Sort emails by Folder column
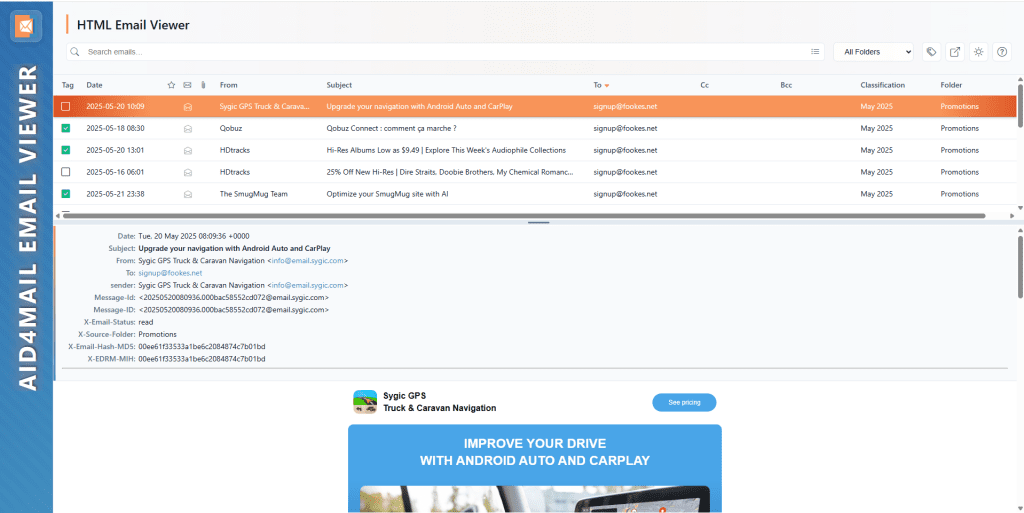Screen dimensions: 1024x513 click(951, 85)
